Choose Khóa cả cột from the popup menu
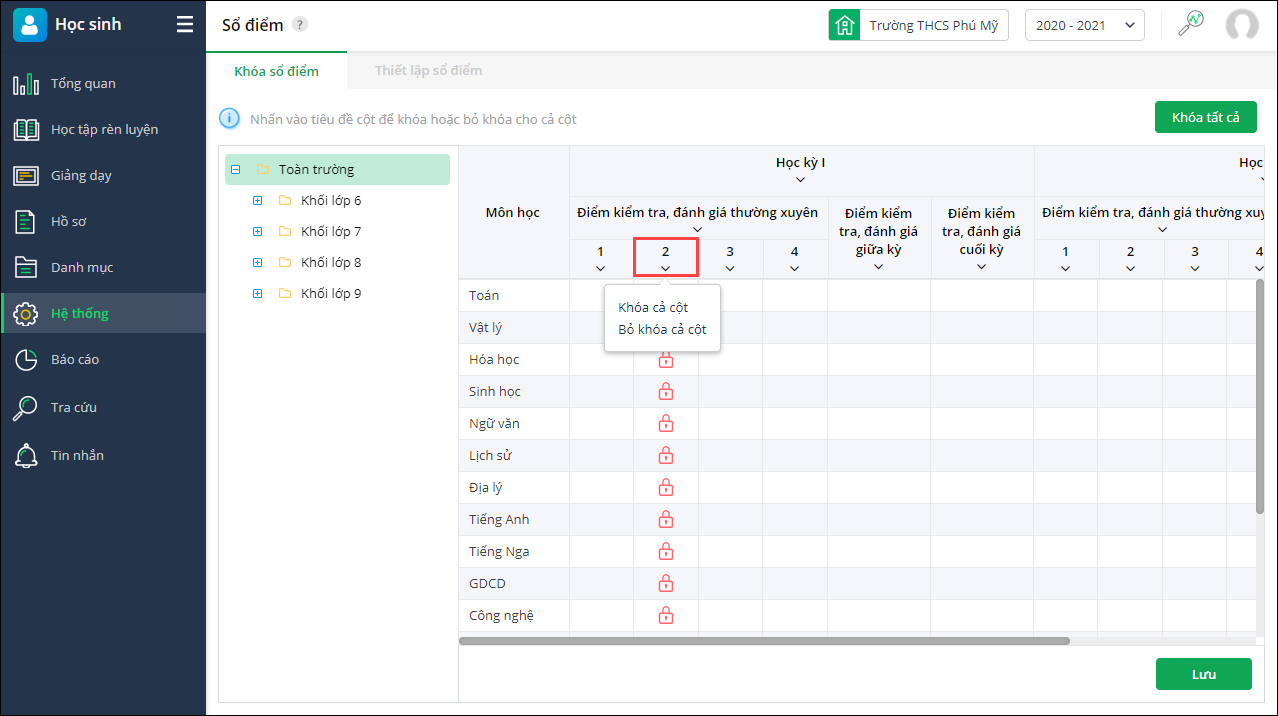 tap(653, 307)
